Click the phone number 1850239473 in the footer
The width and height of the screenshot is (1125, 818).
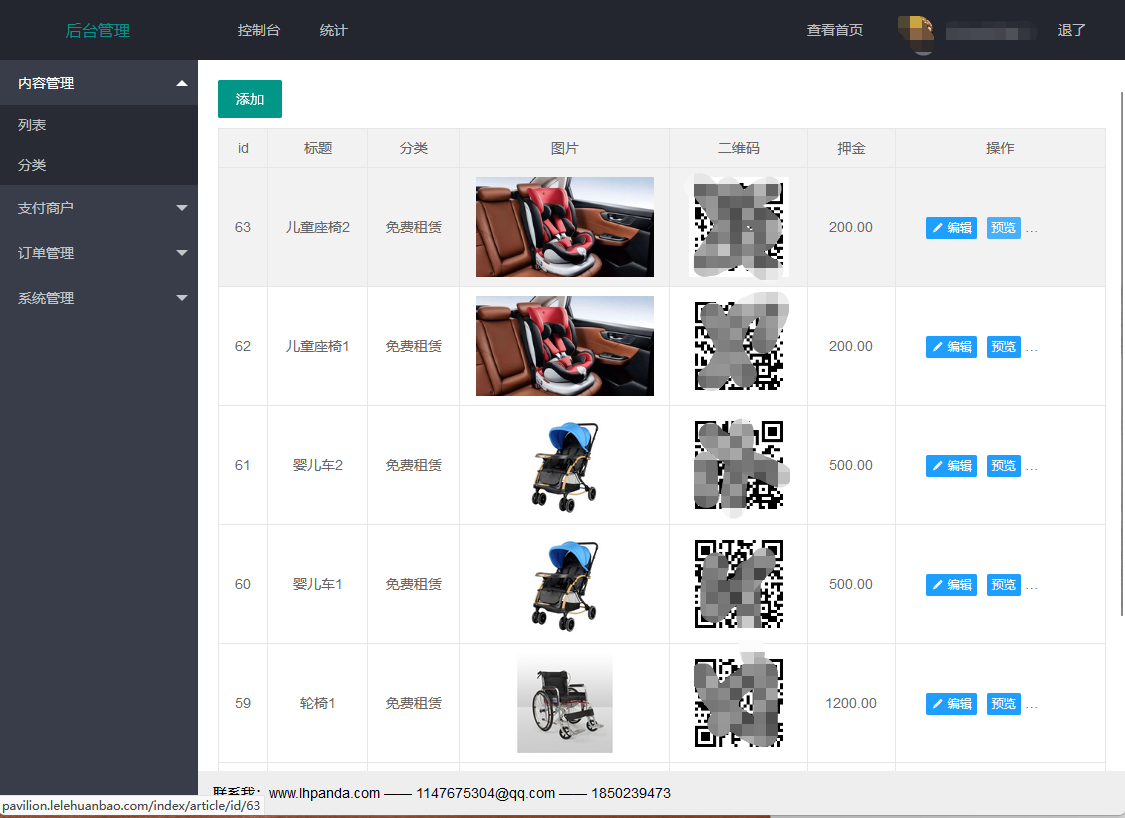[x=631, y=793]
